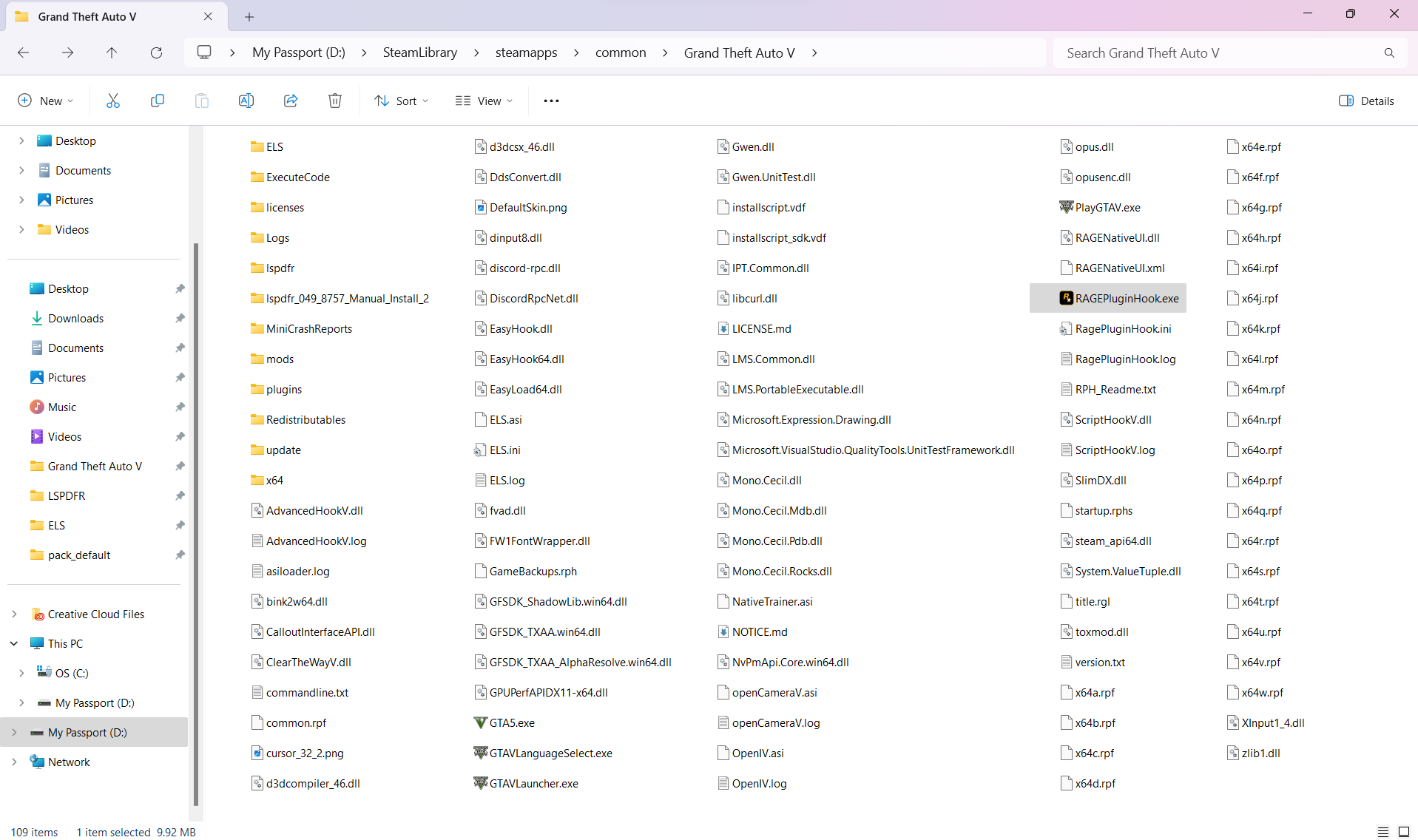The height and width of the screenshot is (840, 1418).
Task: Open the New dropdown menu
Action: [45, 101]
